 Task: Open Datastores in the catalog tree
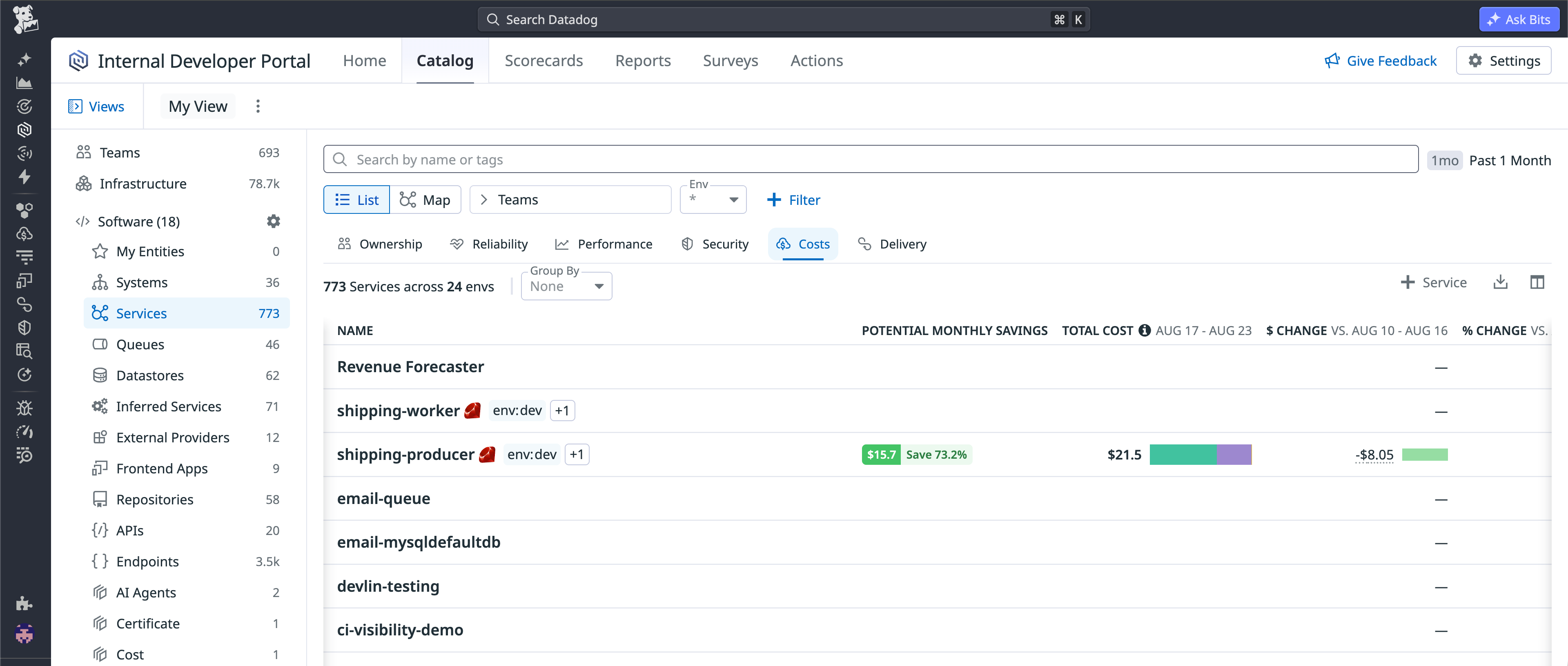(x=186, y=375)
